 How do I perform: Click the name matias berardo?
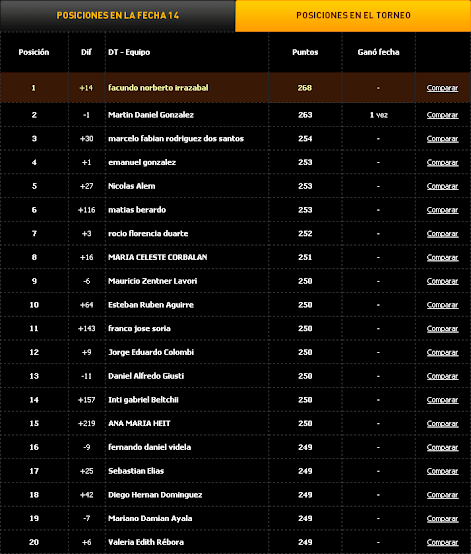coord(137,210)
